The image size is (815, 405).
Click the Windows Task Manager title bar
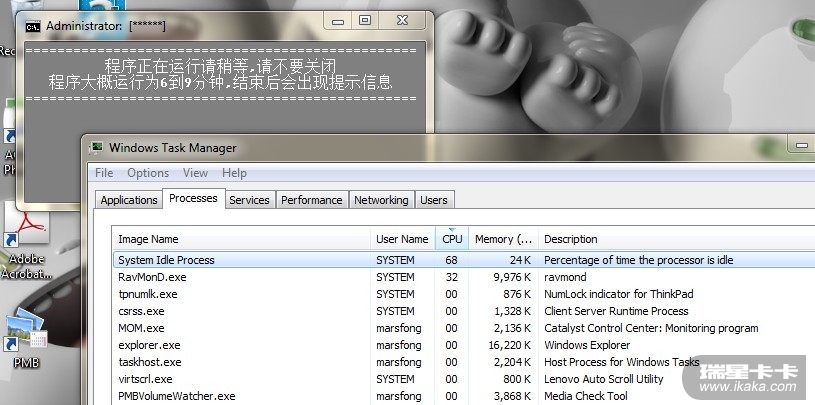pos(448,148)
